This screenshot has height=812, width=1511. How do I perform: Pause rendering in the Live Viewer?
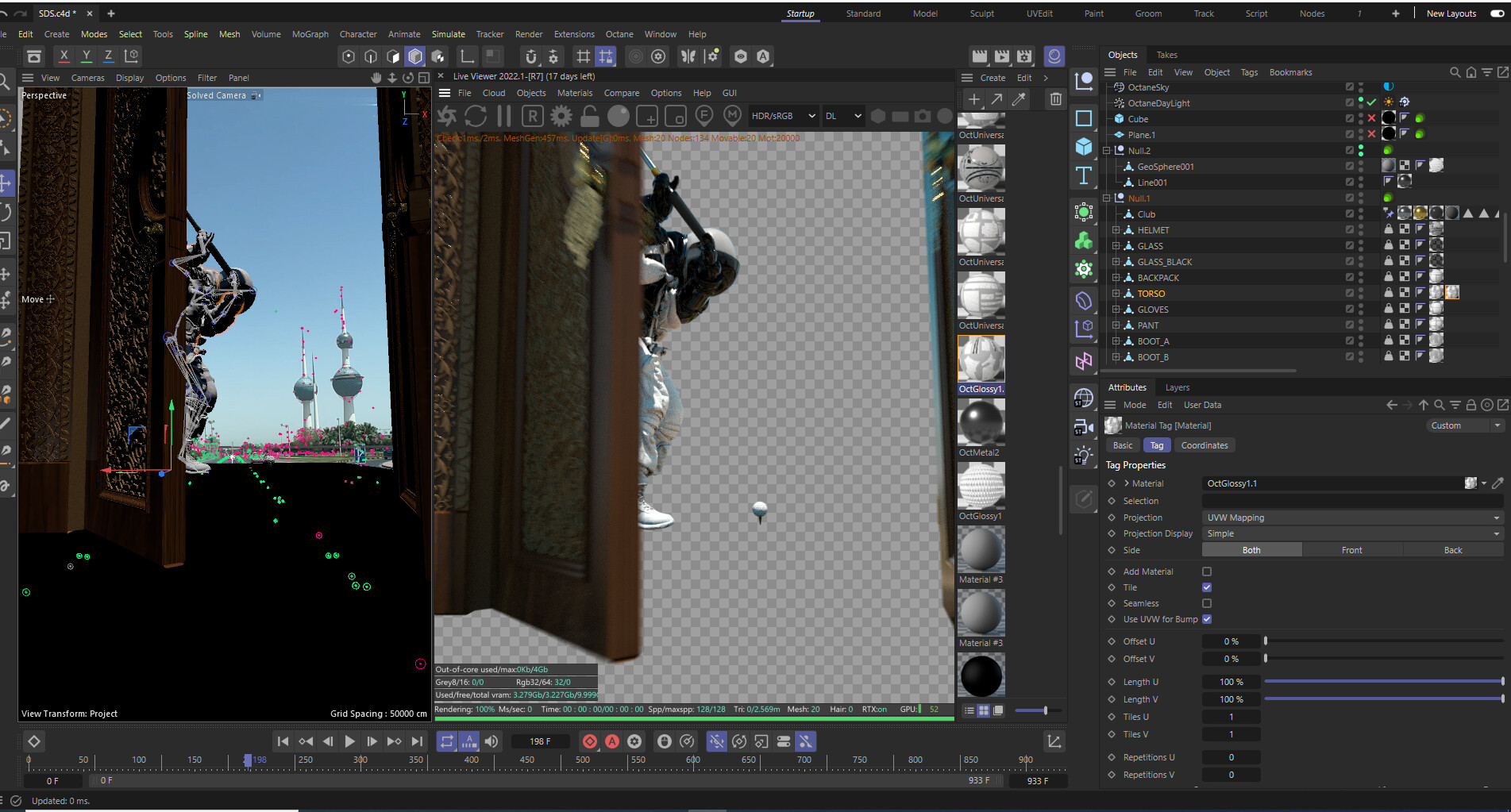(504, 117)
